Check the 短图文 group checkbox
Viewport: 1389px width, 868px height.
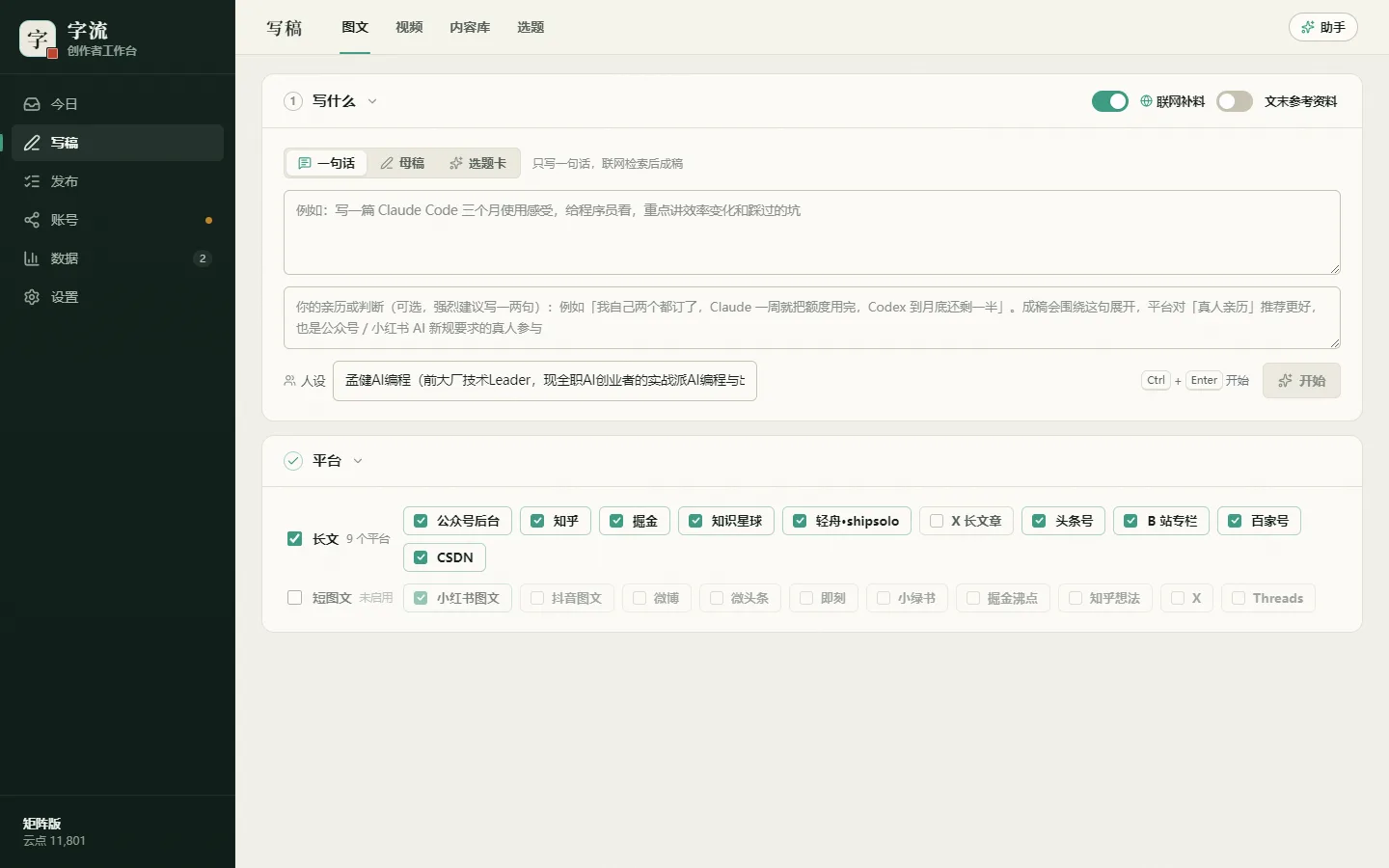295,598
